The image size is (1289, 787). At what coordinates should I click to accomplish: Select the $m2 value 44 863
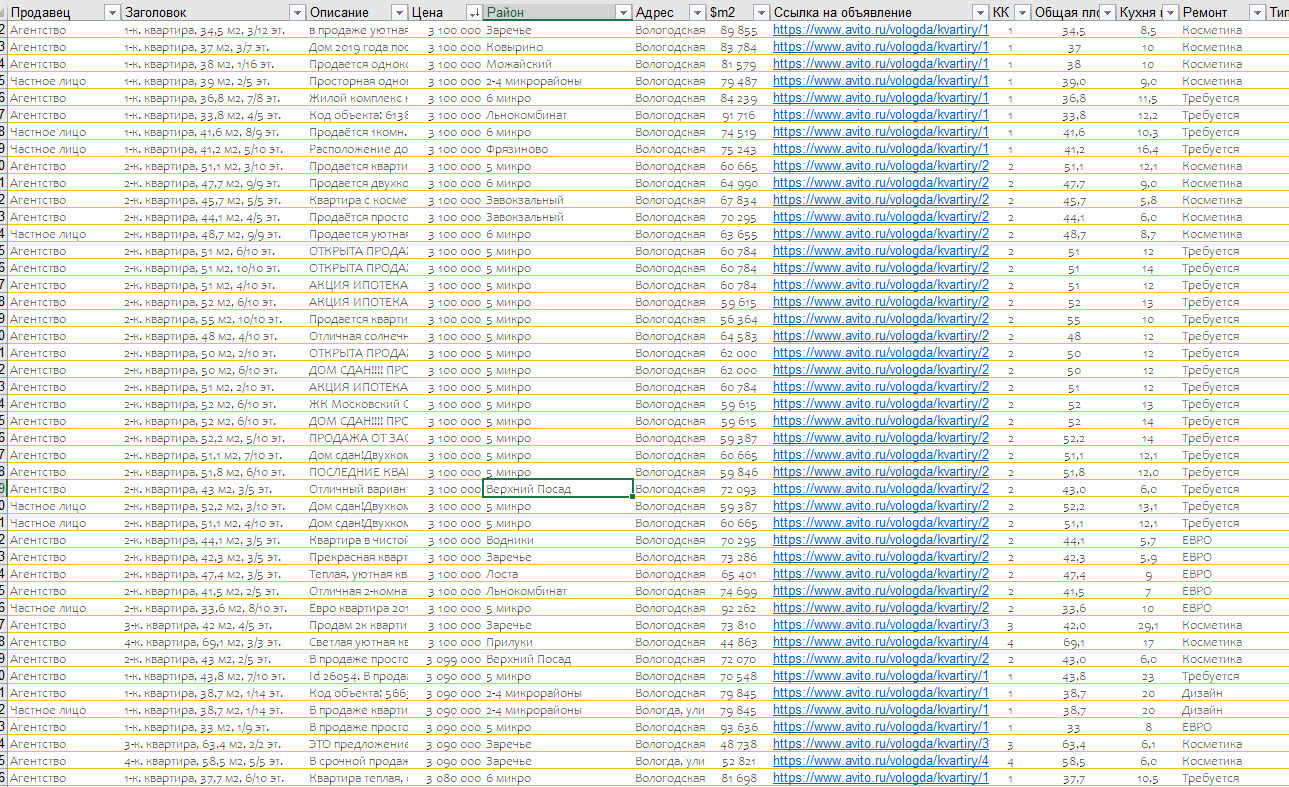[739, 642]
